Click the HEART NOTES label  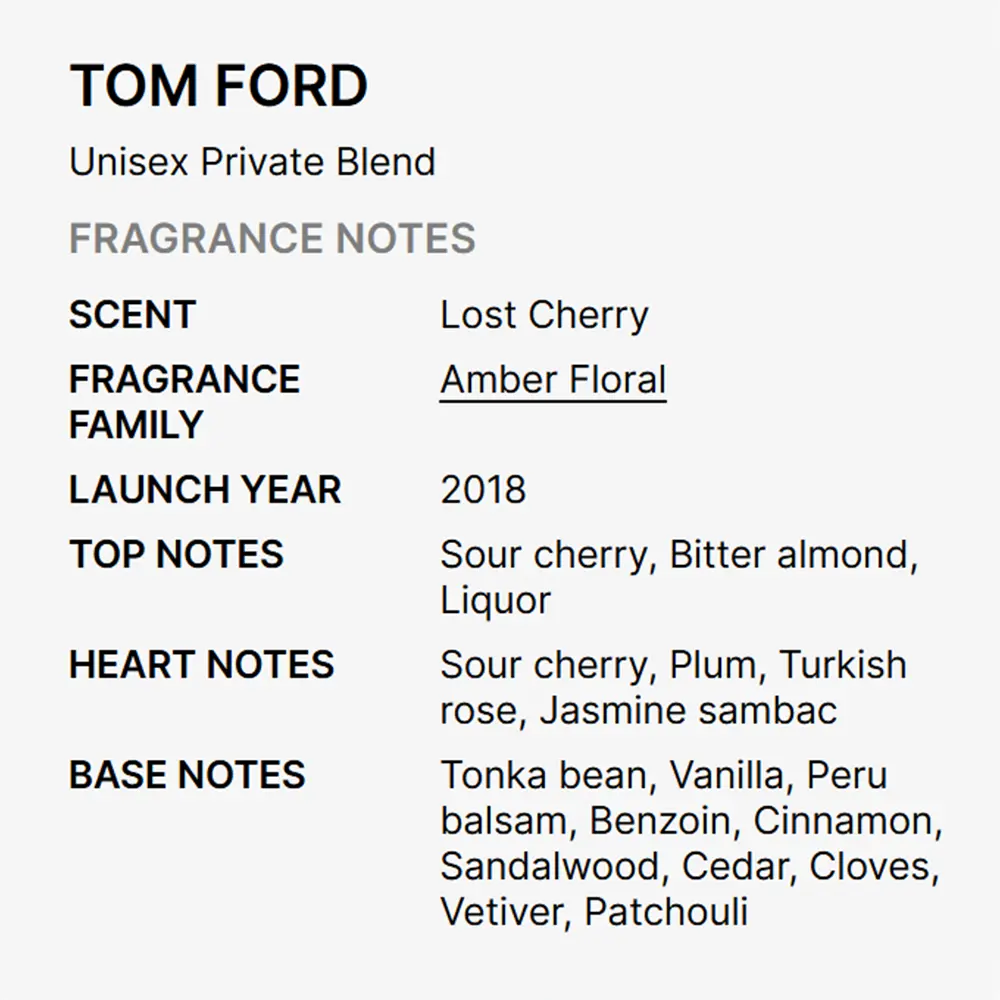pos(202,664)
